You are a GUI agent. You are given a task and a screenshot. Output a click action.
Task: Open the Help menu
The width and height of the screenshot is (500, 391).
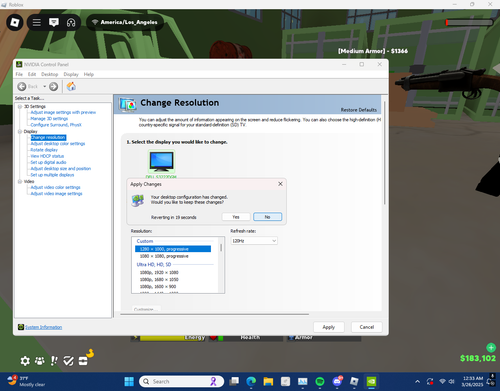tap(89, 74)
